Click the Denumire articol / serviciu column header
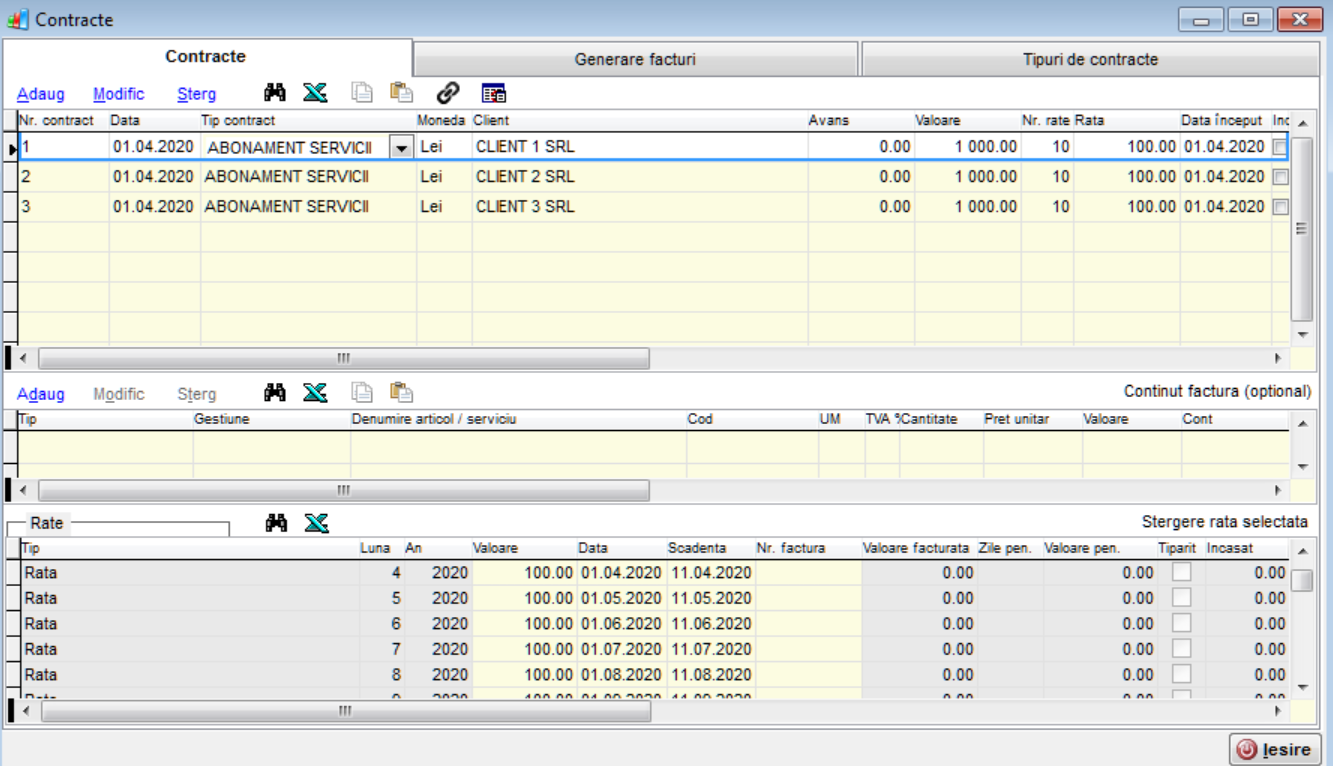This screenshot has height=766, width=1333. coord(518,419)
